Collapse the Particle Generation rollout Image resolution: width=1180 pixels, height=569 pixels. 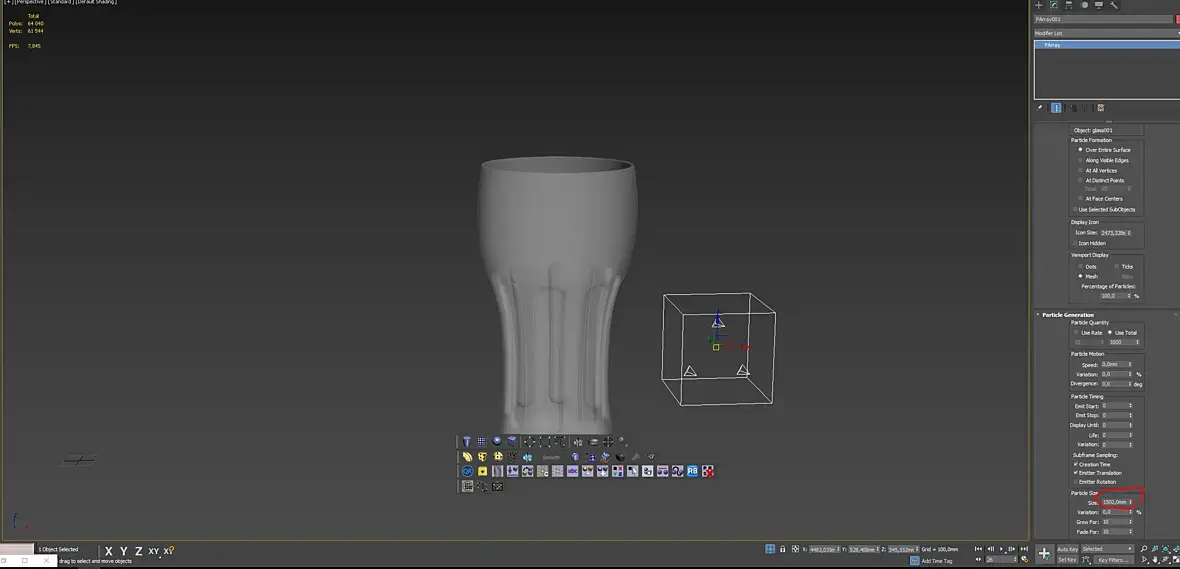[x=1067, y=315]
